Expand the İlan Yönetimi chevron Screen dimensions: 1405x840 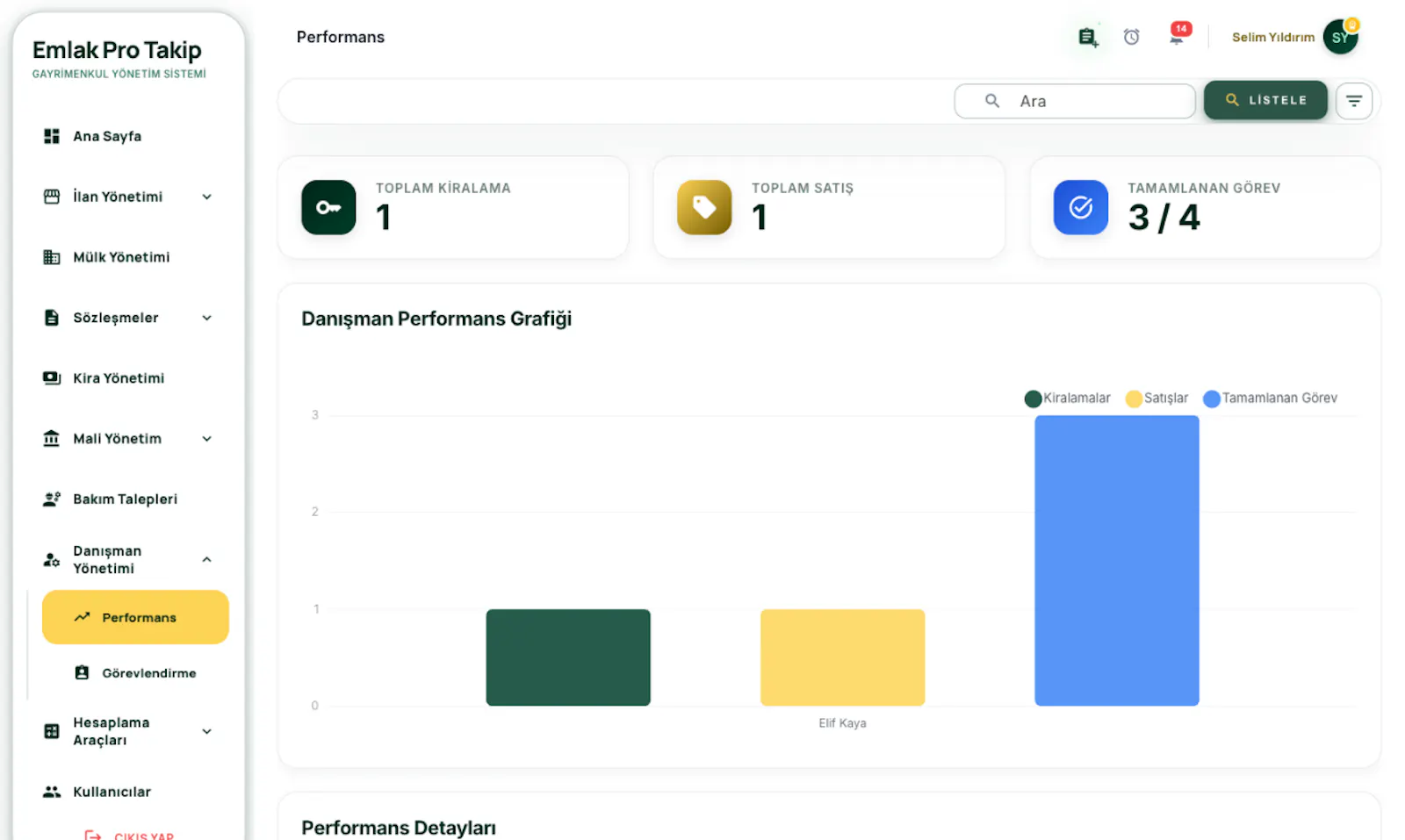(x=207, y=197)
